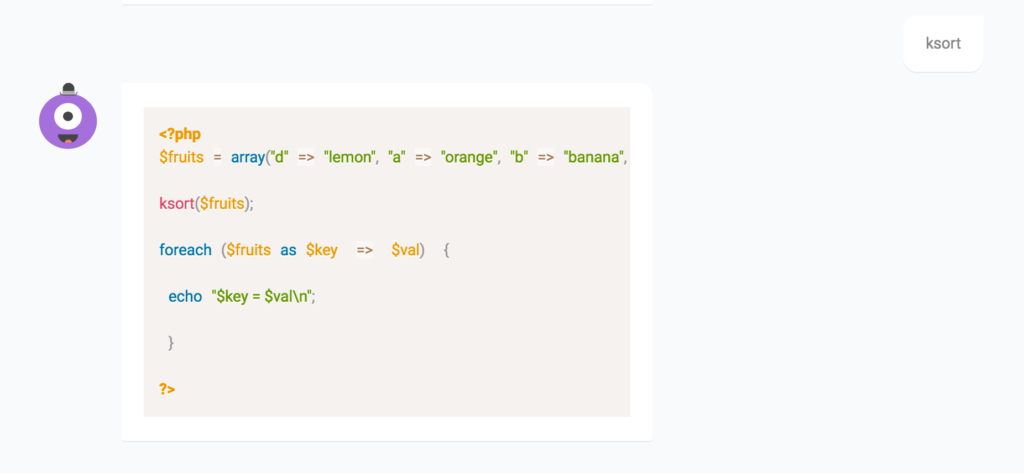Click the "foreach" keyword
Viewport: 1024px width, 473px height.
pos(185,250)
